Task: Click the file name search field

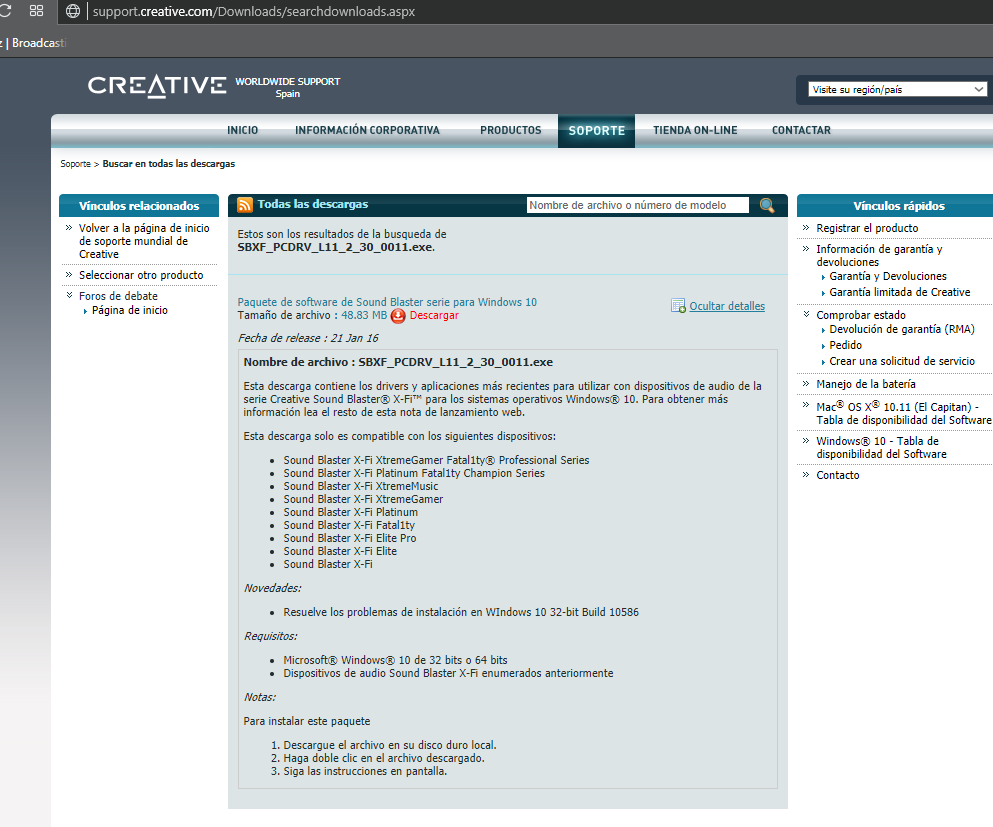Action: tap(637, 205)
